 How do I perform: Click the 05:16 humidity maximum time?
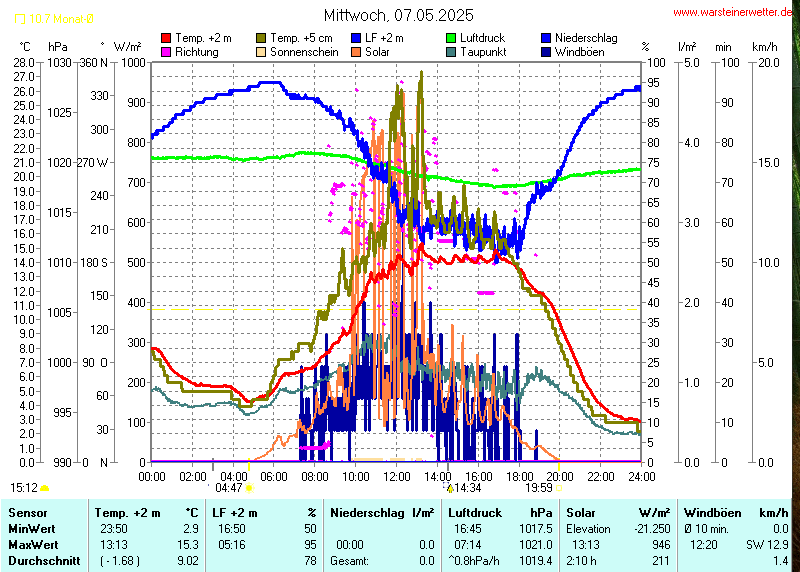click(x=232, y=544)
